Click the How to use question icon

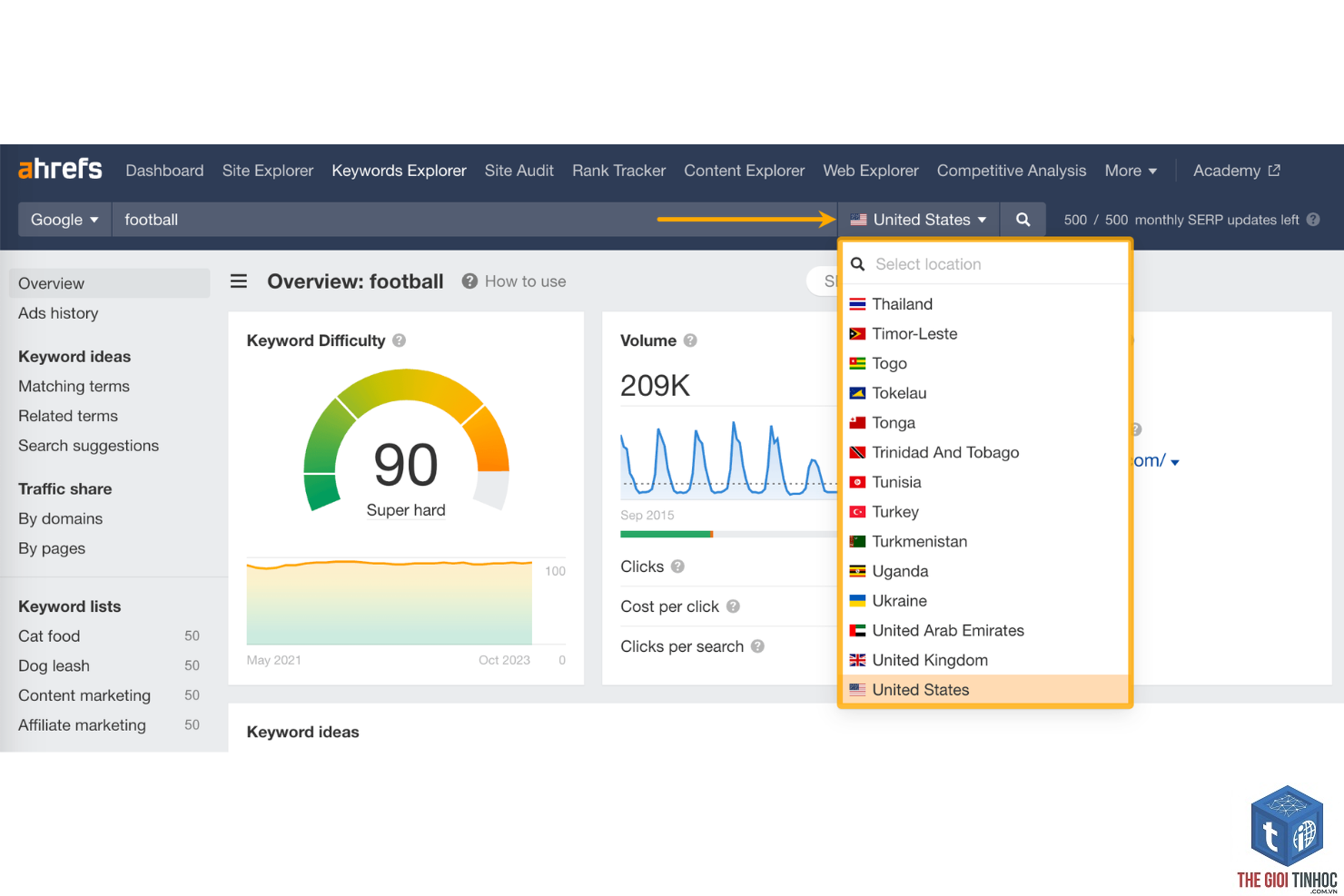pyautogui.click(x=469, y=281)
